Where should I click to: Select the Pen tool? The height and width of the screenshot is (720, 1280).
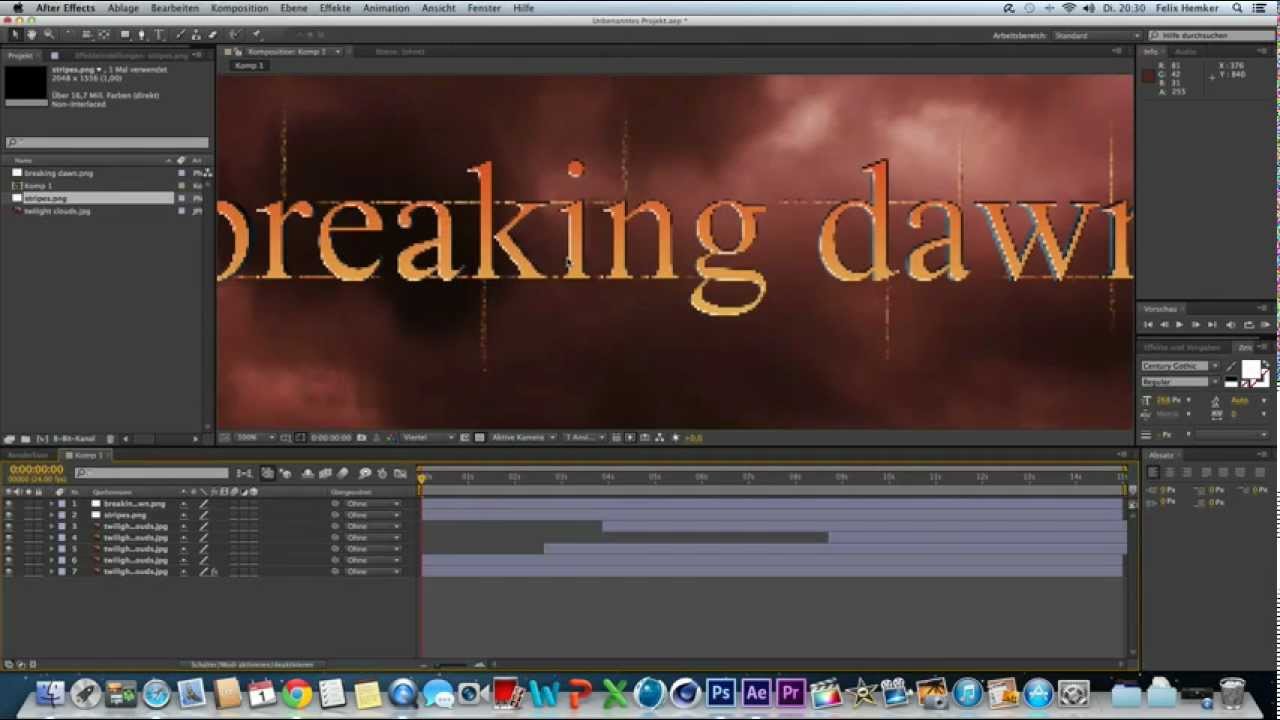point(142,34)
